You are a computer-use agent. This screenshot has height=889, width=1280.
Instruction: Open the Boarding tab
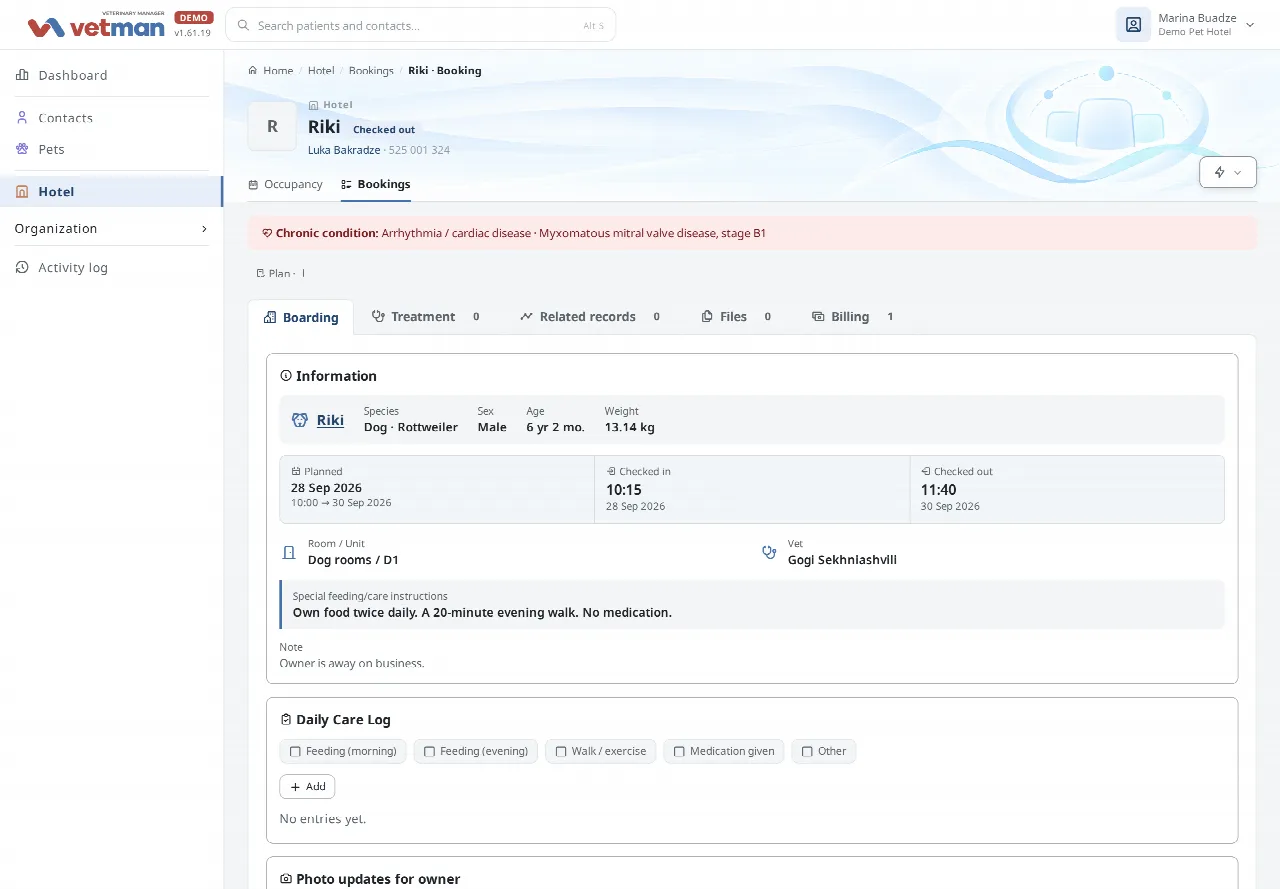point(301,317)
